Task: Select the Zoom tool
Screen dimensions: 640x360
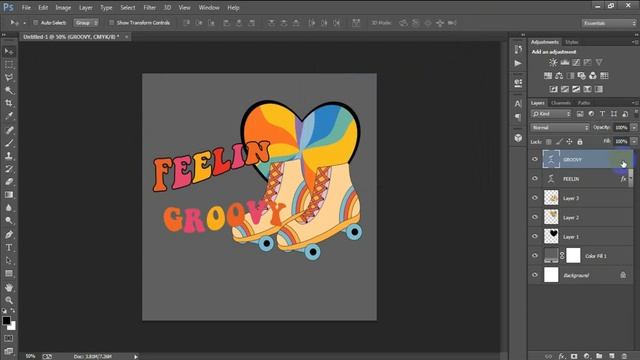Action: point(9,301)
